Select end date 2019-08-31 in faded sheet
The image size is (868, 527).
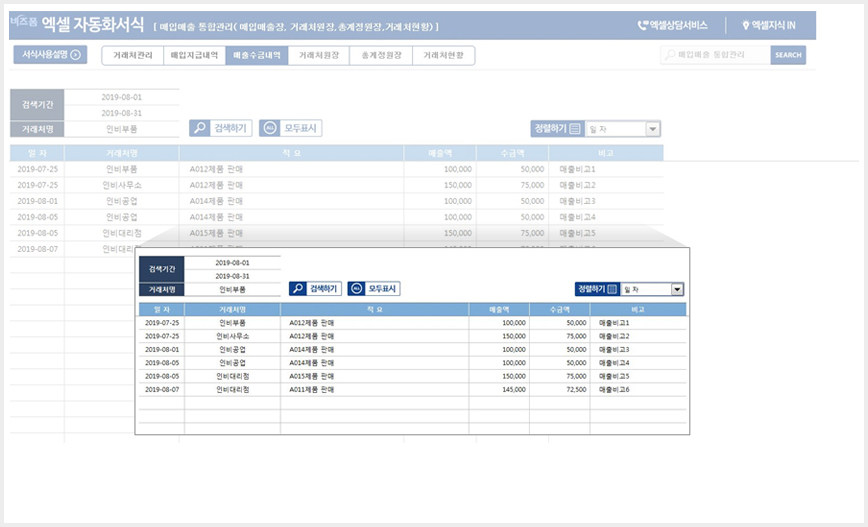(122, 113)
